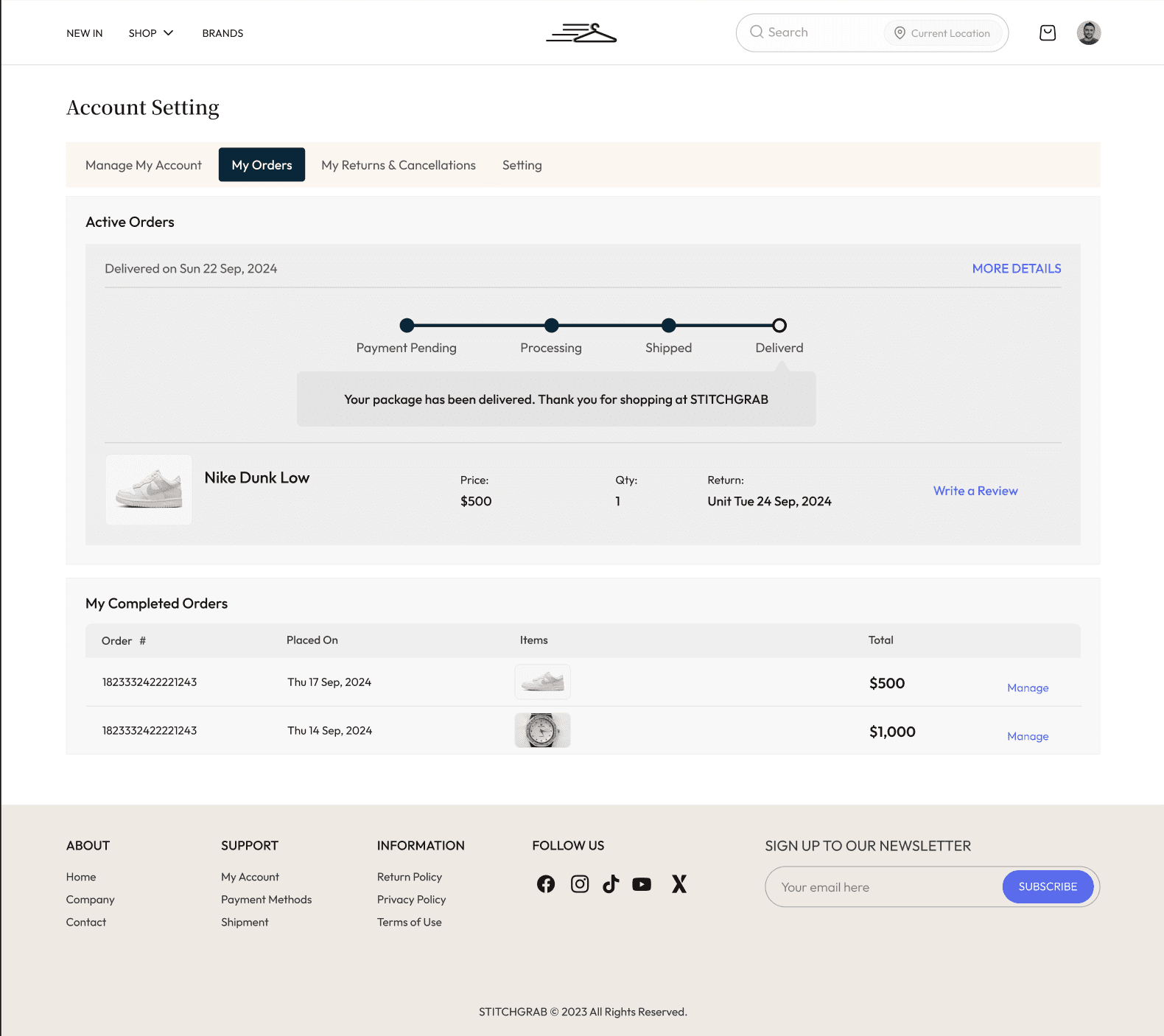Image resolution: width=1164 pixels, height=1036 pixels.
Task: Click Write a Review link
Action: click(x=975, y=491)
